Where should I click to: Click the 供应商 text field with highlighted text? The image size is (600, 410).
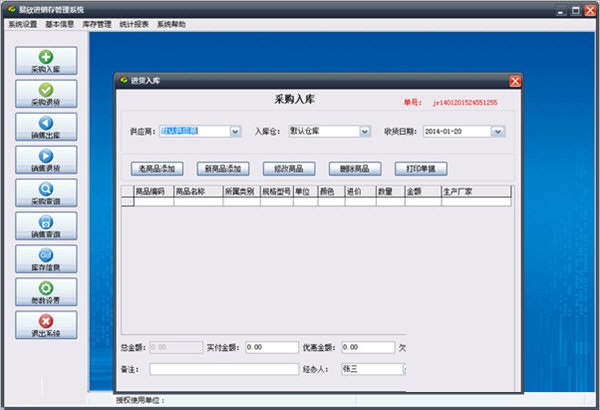coord(194,131)
